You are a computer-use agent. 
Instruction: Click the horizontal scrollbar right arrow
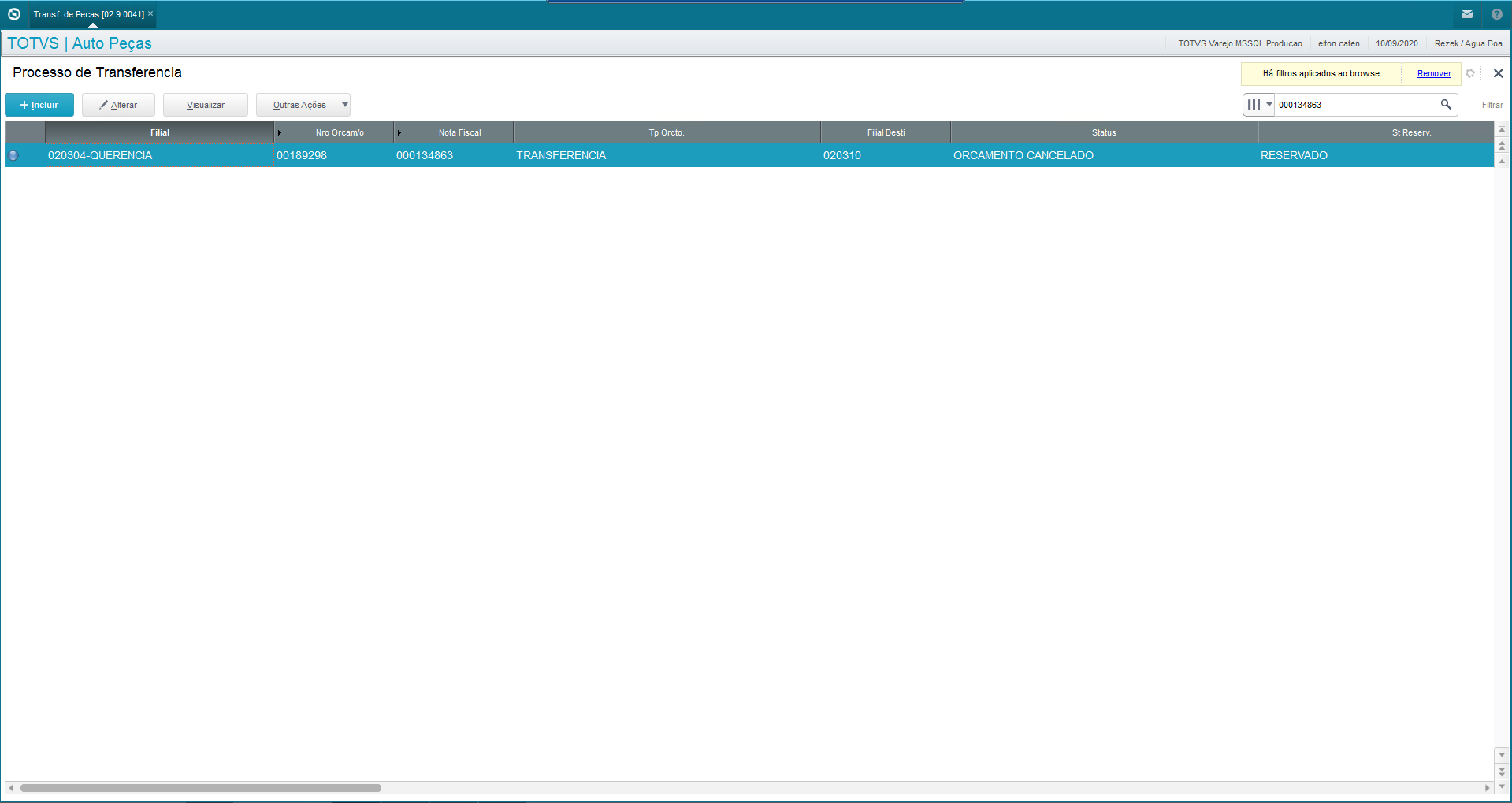click(x=1488, y=787)
